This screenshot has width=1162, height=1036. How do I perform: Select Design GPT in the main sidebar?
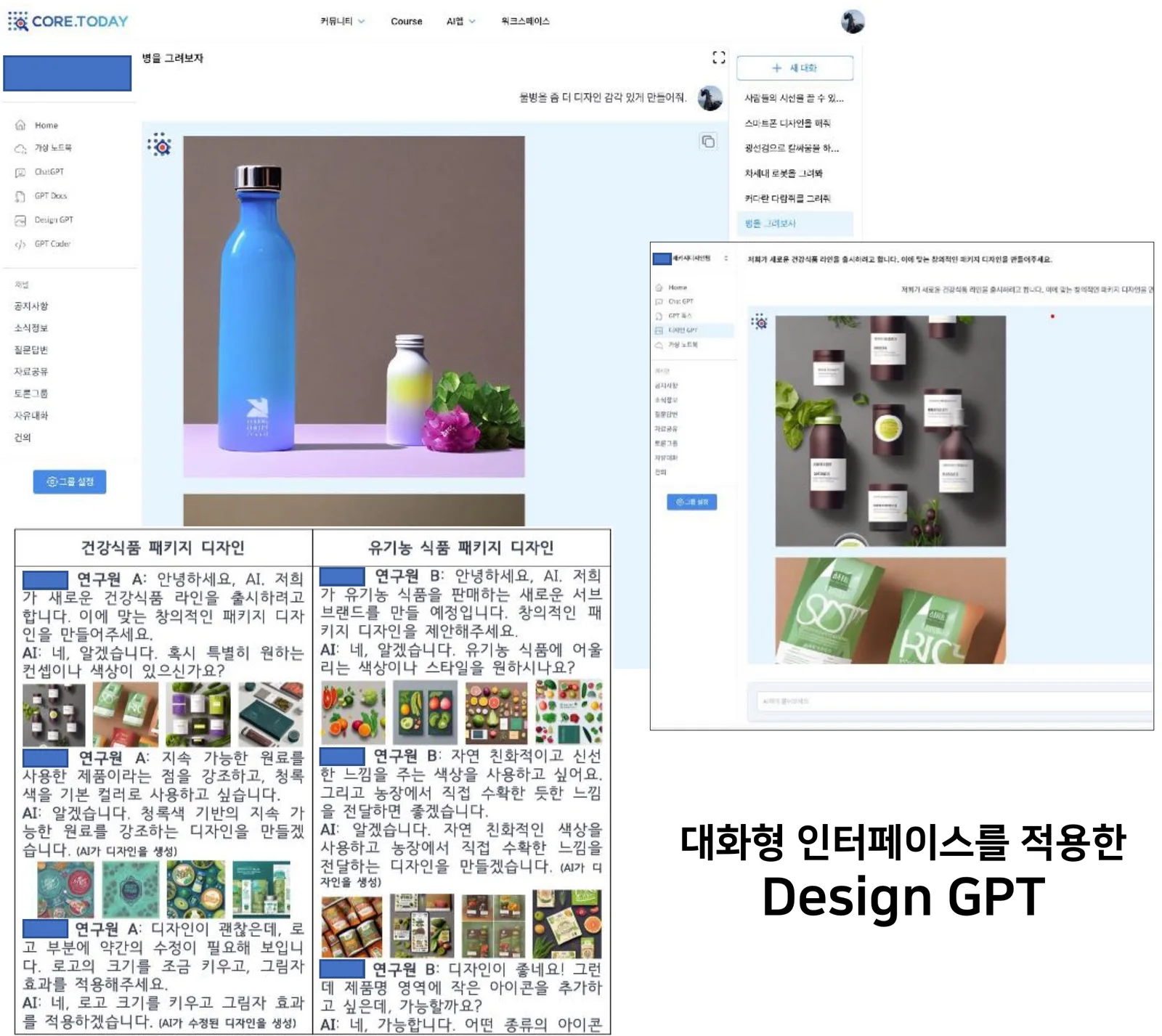click(45, 220)
